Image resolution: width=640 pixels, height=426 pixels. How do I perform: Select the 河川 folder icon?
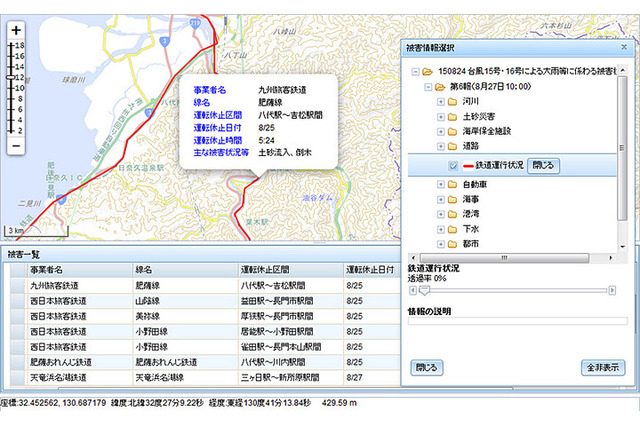point(452,102)
